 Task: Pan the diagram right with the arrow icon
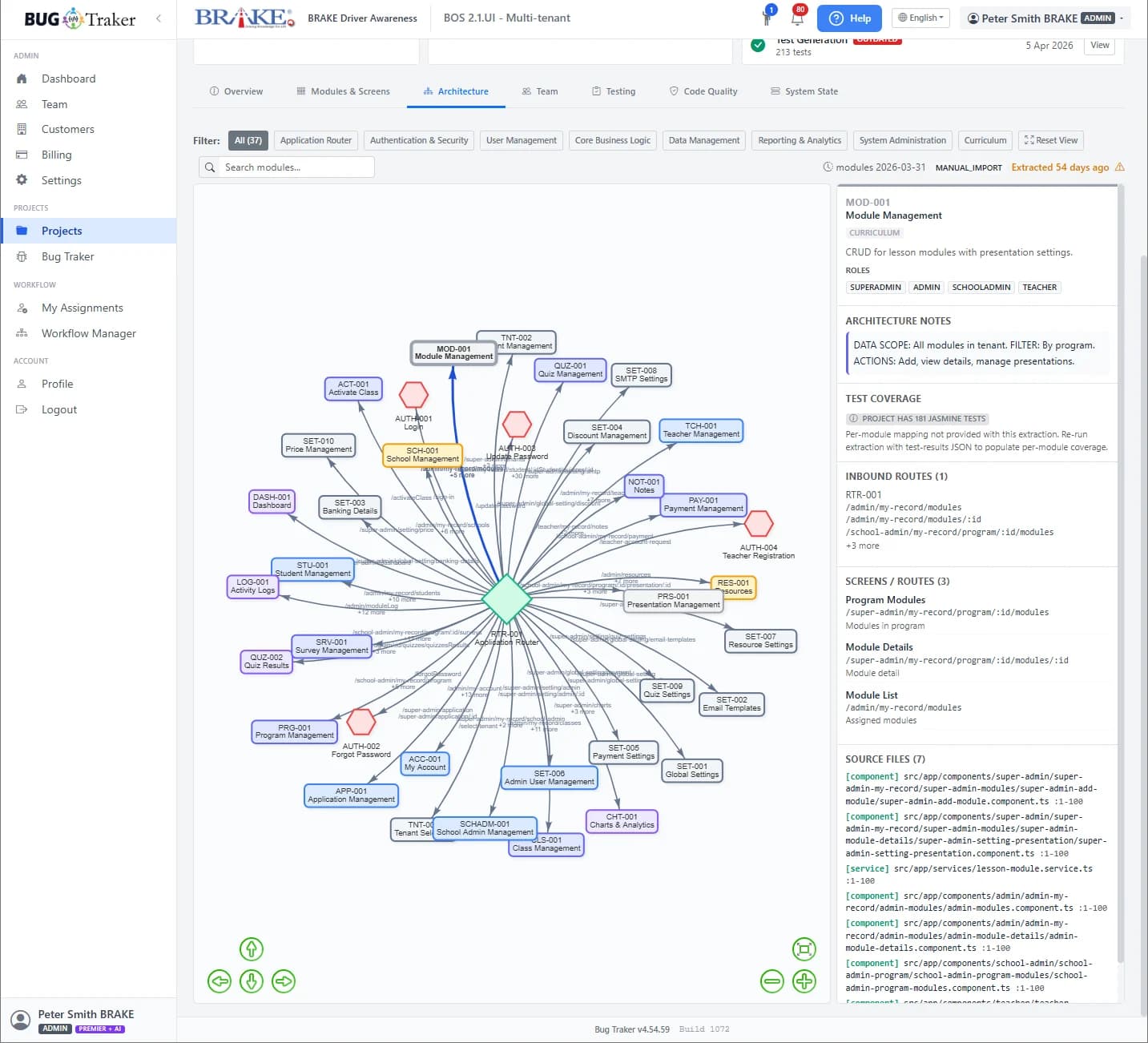tap(284, 981)
